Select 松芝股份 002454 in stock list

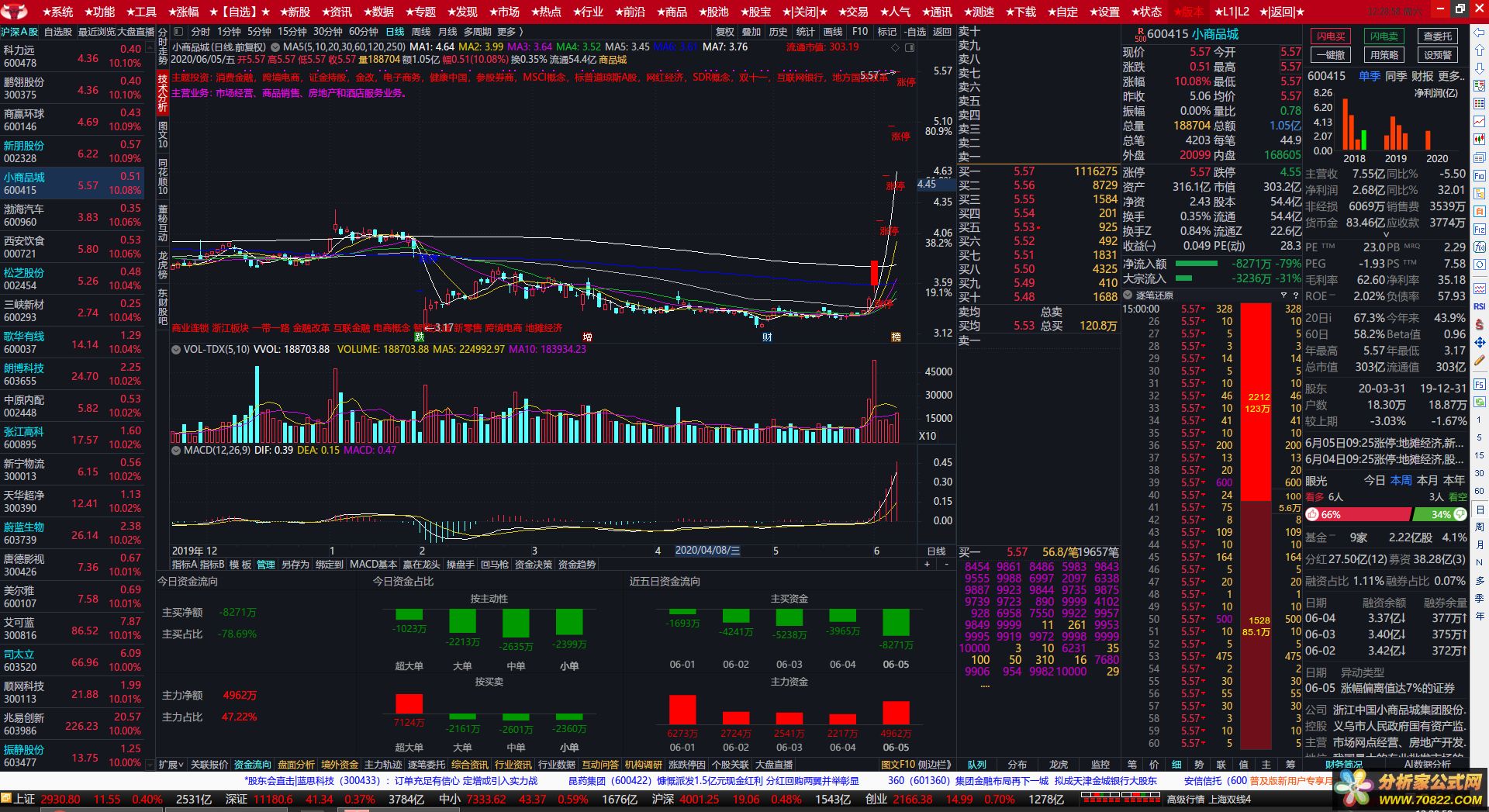pyautogui.click(x=72, y=279)
